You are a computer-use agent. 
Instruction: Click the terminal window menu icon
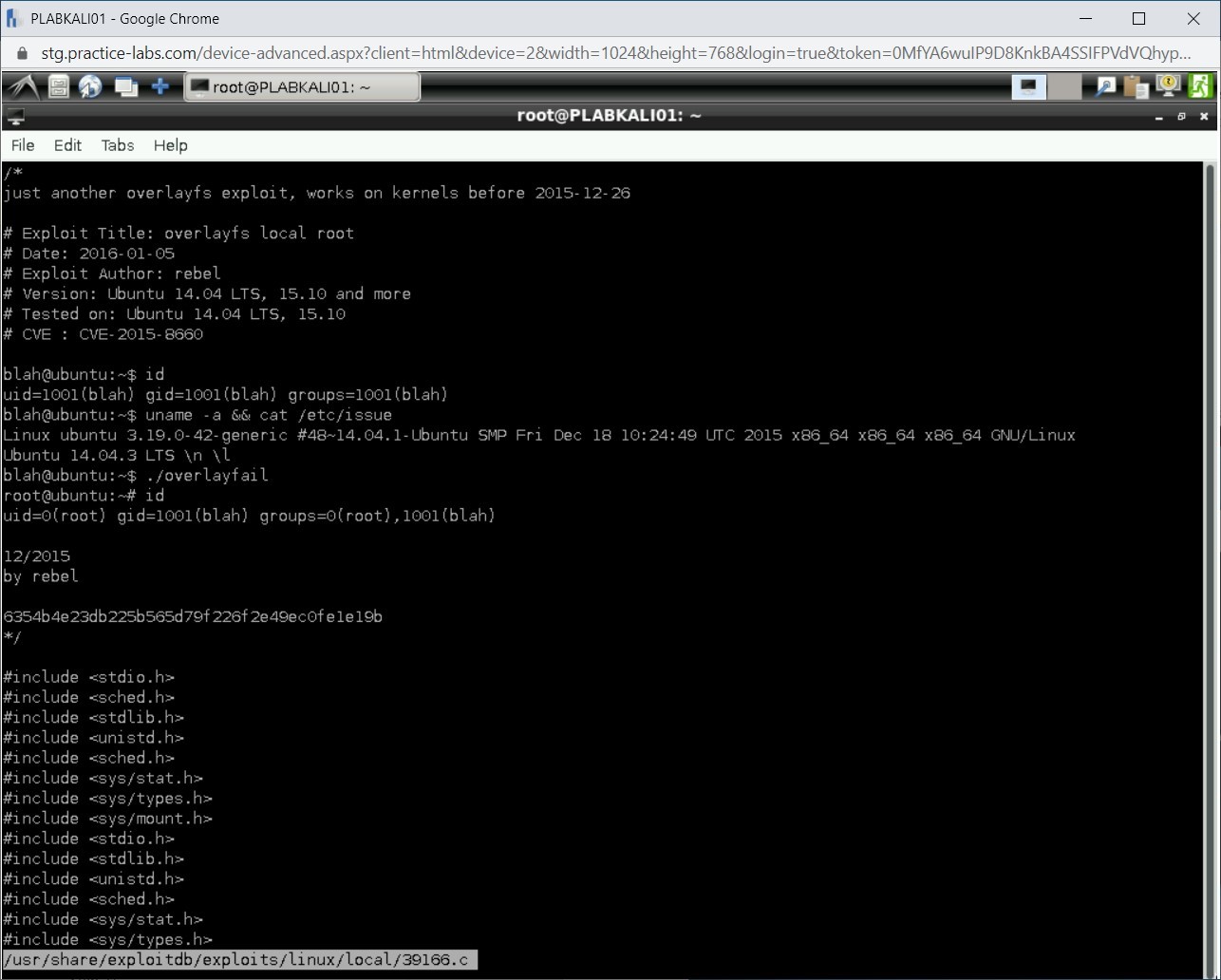pyautogui.click(x=15, y=117)
